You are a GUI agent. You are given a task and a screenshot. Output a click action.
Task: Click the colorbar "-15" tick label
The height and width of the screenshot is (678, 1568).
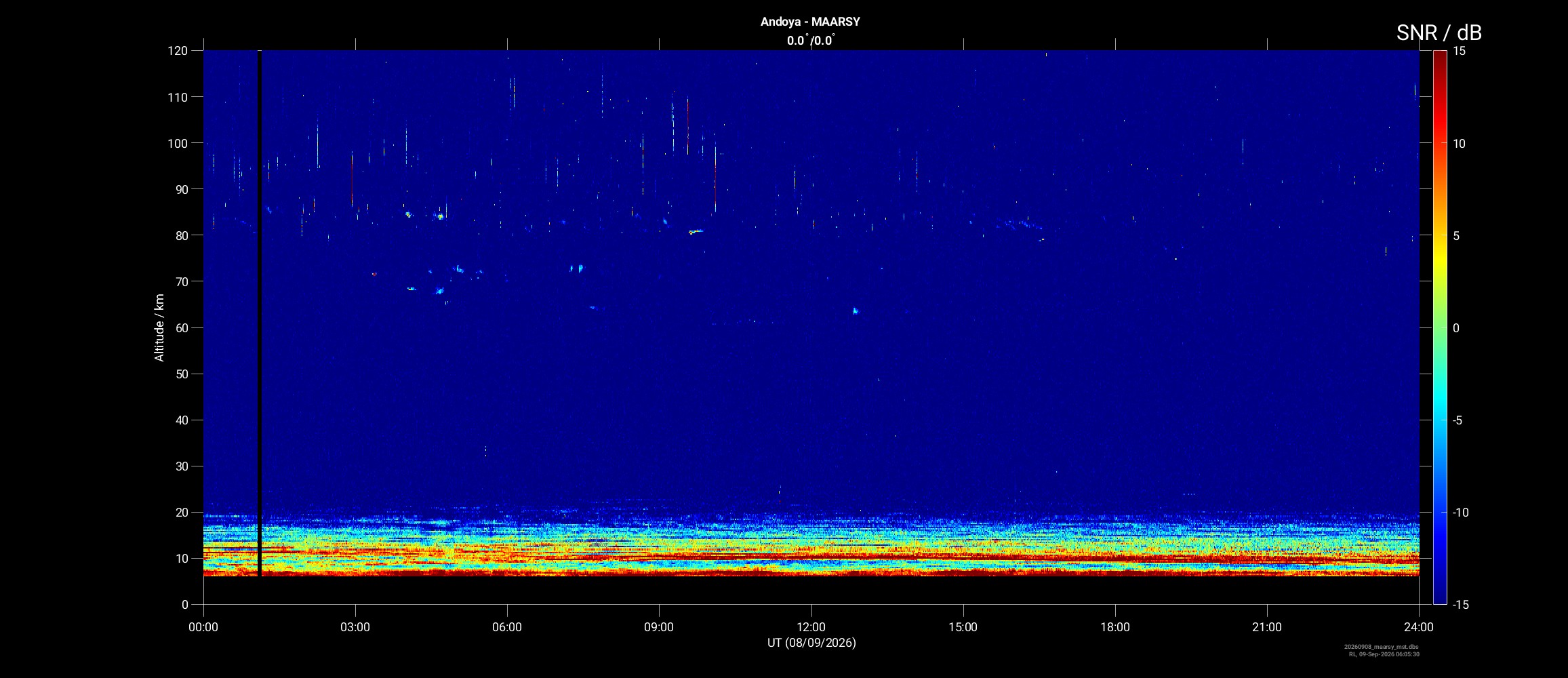click(1460, 605)
